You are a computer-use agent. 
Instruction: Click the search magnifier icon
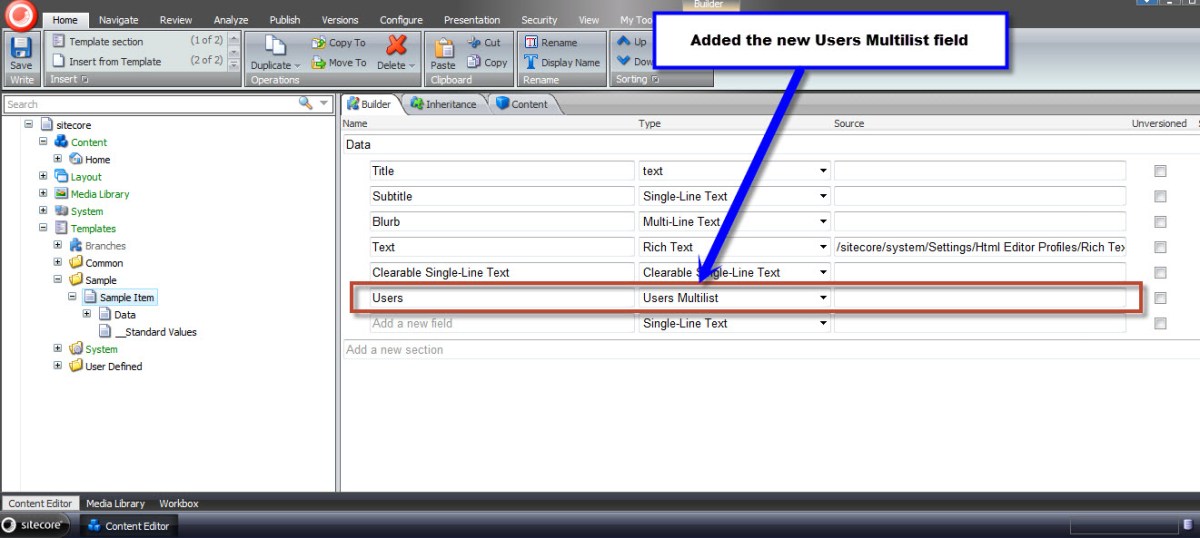[x=305, y=104]
